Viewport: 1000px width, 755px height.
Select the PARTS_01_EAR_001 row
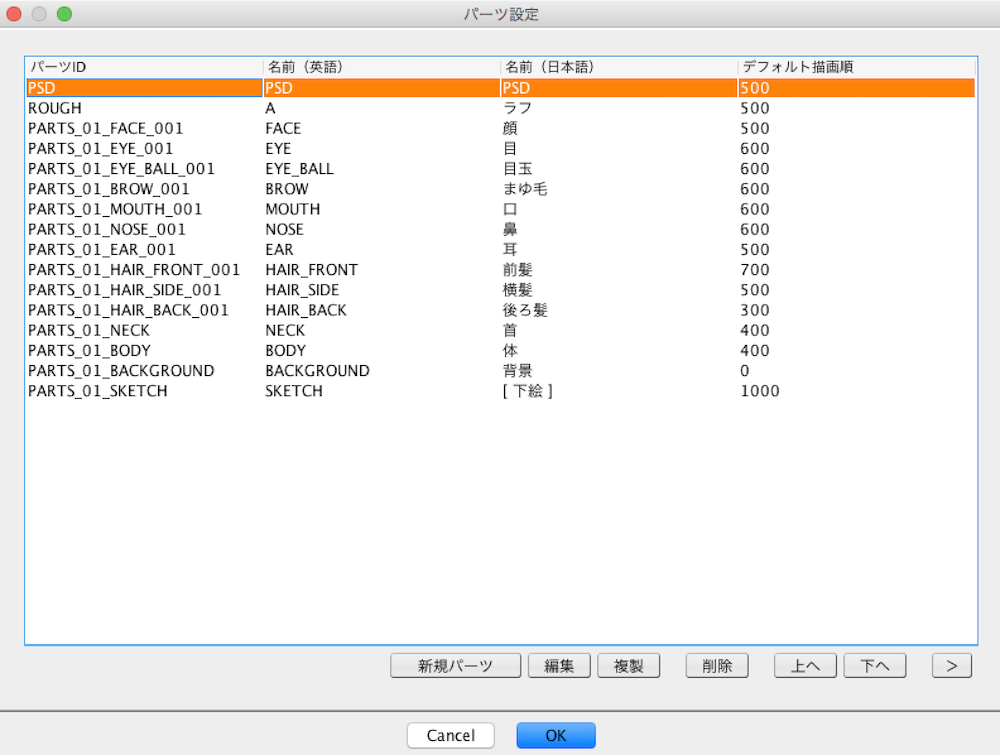click(501, 250)
